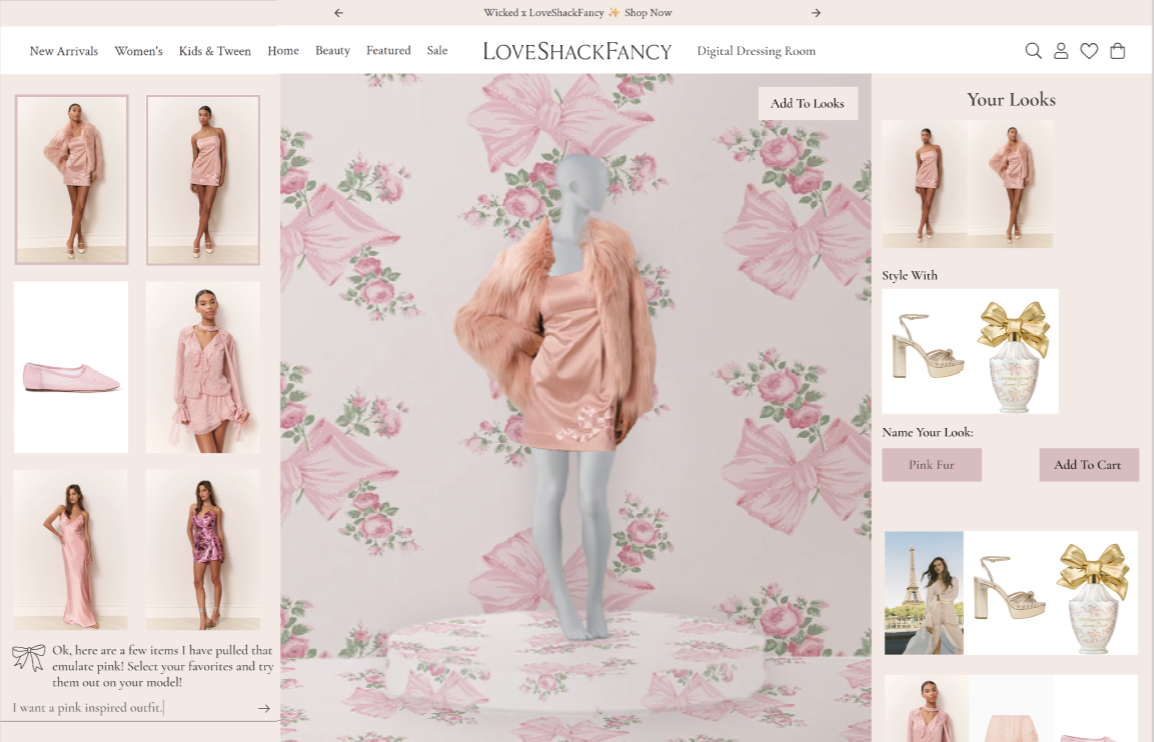1154x742 pixels.
Task: Select the magenta sequin mini dress thumbnail
Action: click(203, 549)
